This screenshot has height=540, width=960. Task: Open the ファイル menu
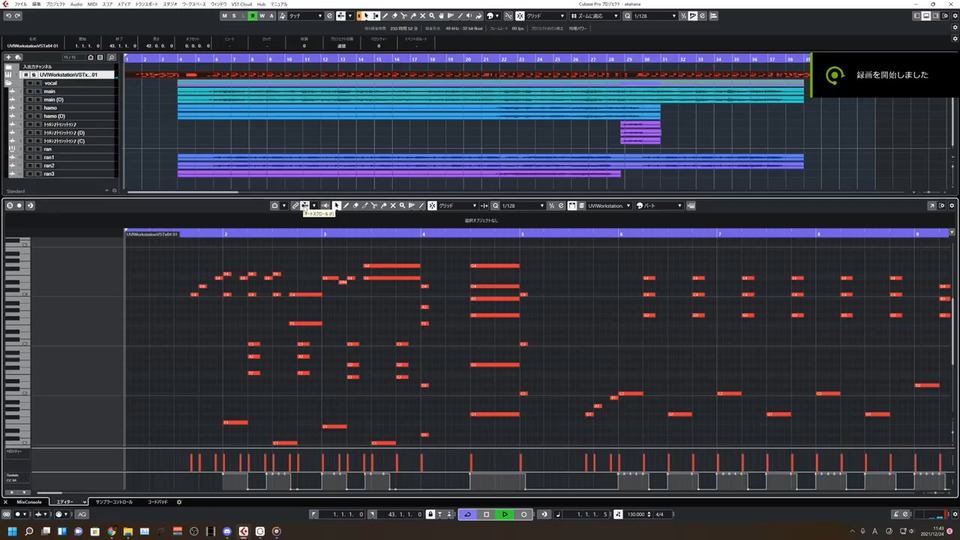20,4
